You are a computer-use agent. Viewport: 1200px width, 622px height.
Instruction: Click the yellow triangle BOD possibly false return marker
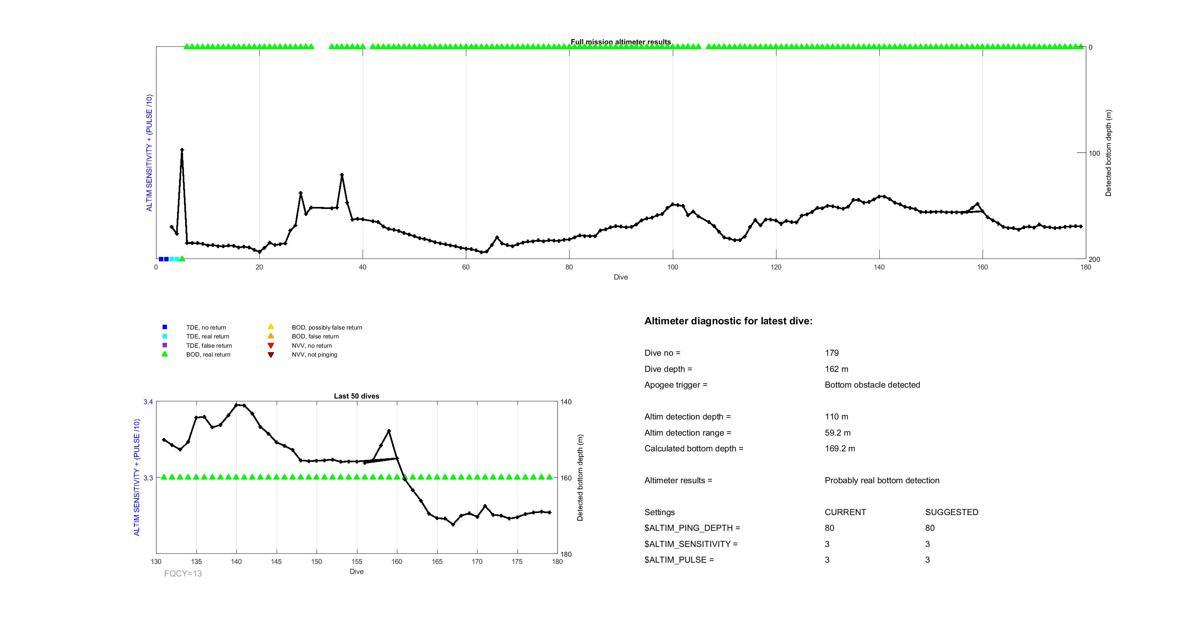270,327
